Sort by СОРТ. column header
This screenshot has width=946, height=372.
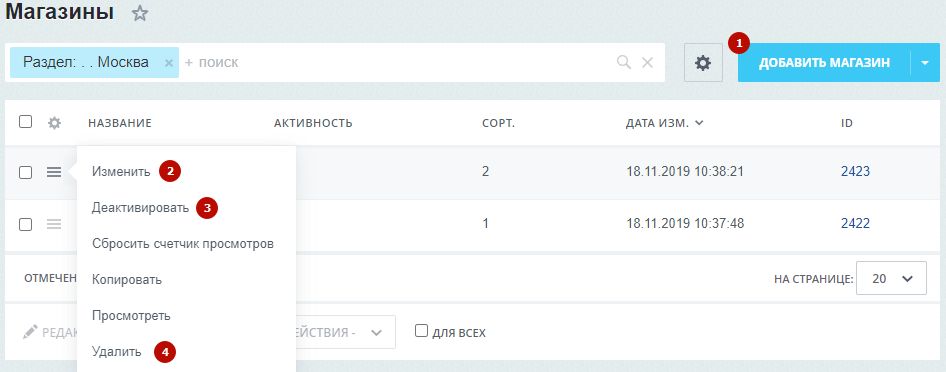click(498, 123)
